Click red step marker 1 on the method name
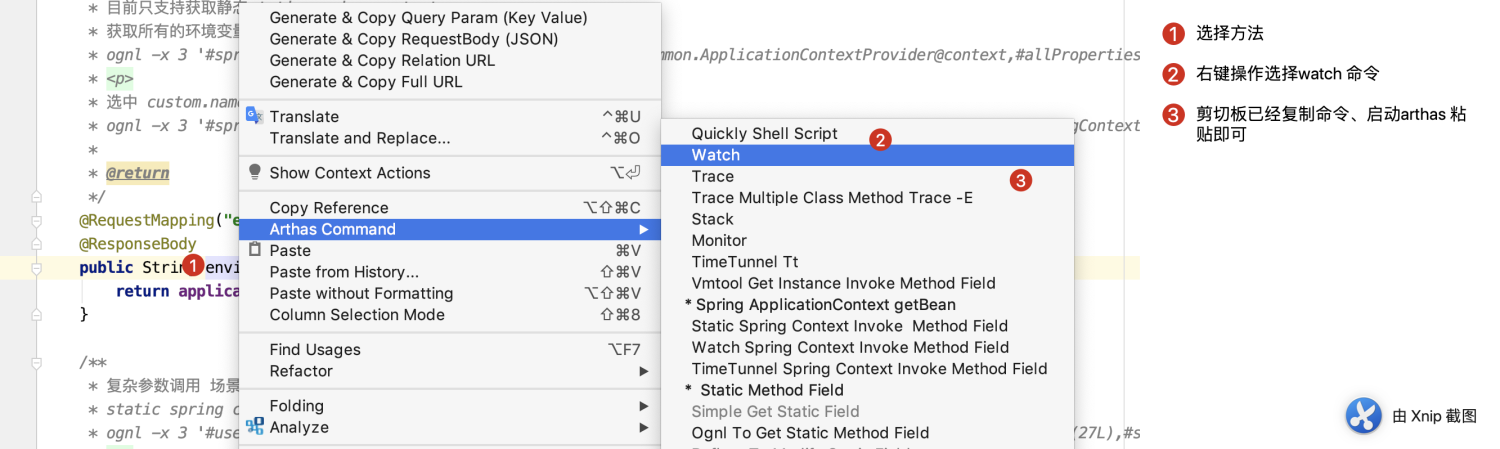 click(193, 265)
